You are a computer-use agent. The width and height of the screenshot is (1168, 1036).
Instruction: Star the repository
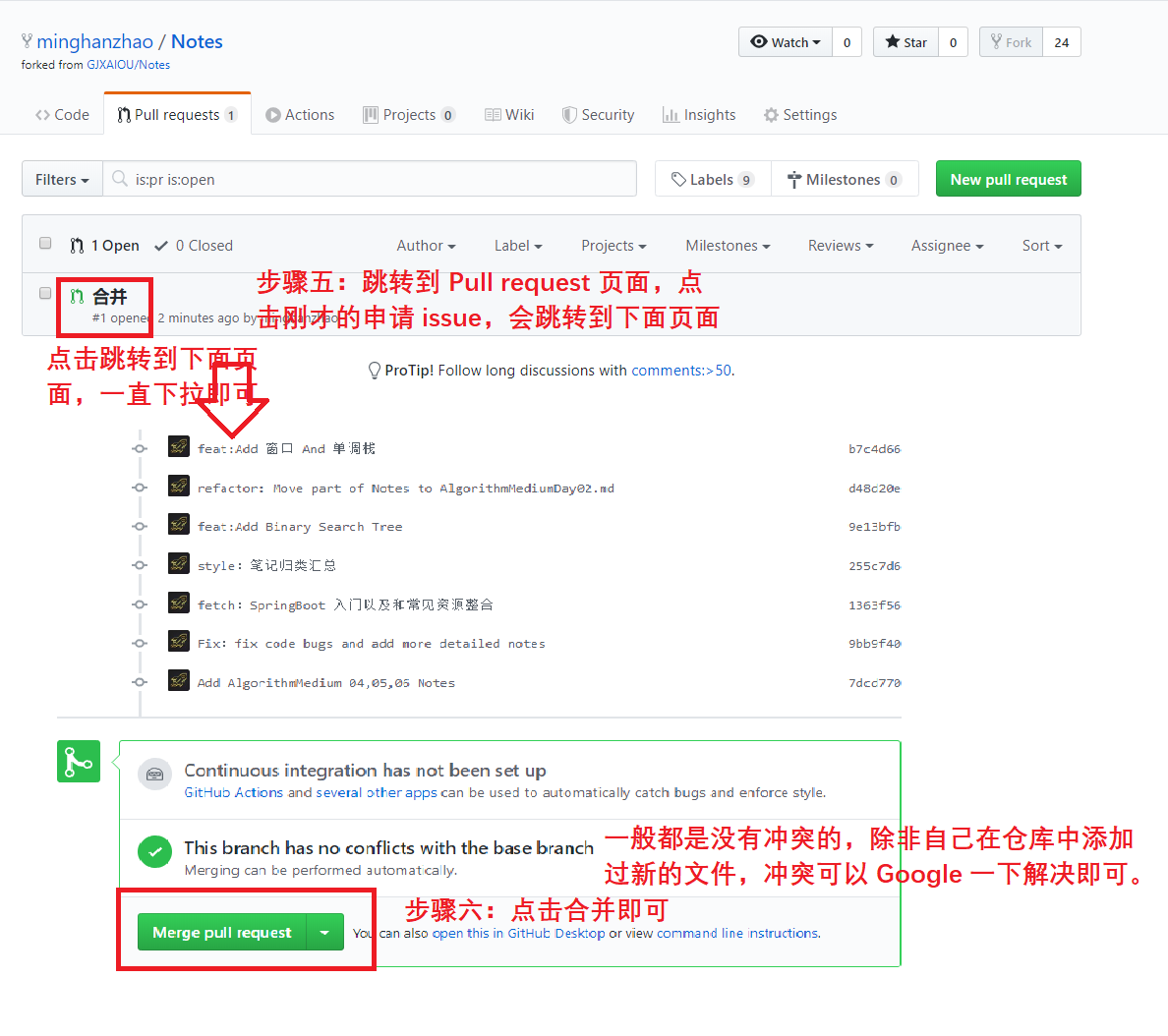(905, 42)
